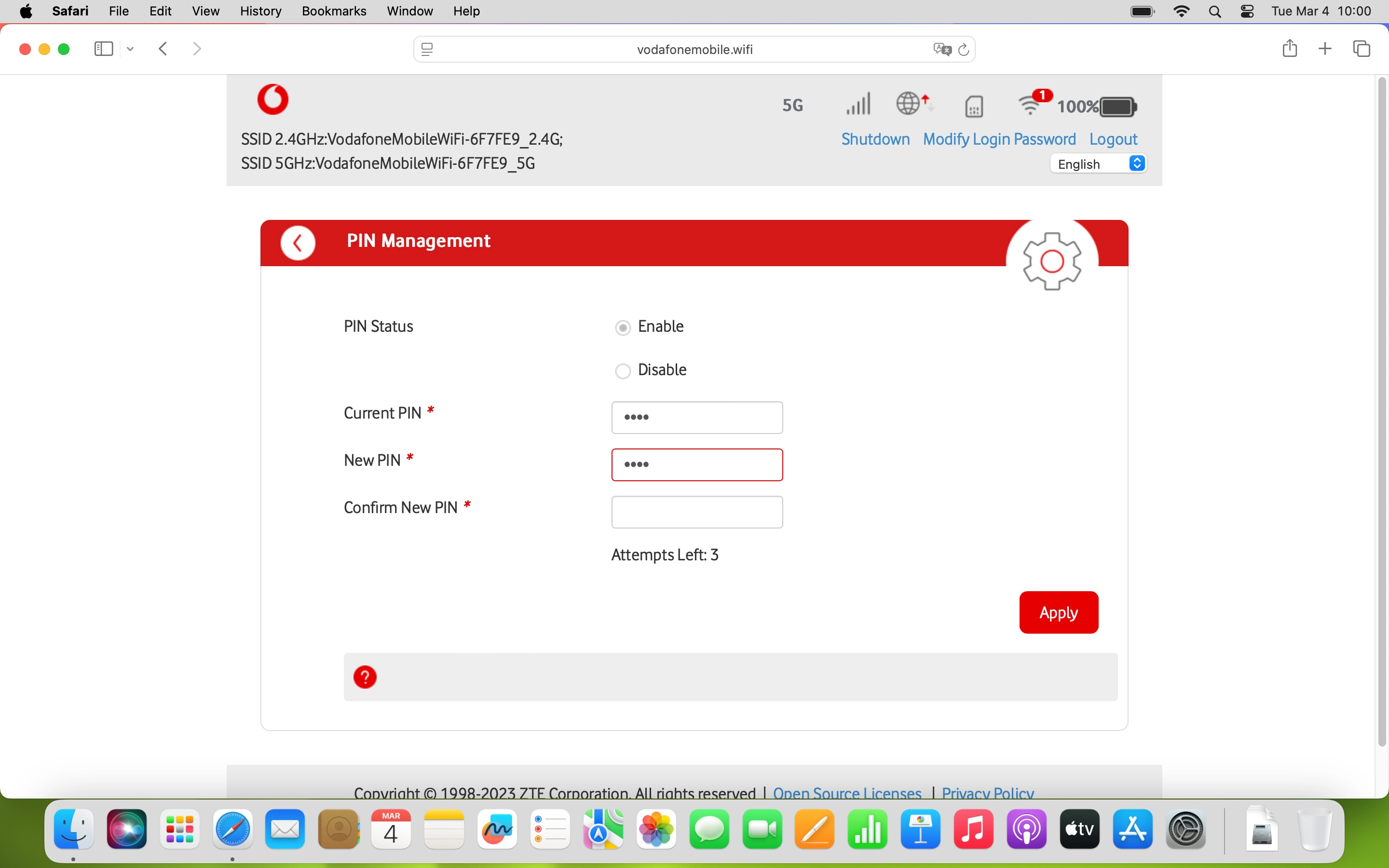Select the Enable PIN status radio button

point(623,327)
